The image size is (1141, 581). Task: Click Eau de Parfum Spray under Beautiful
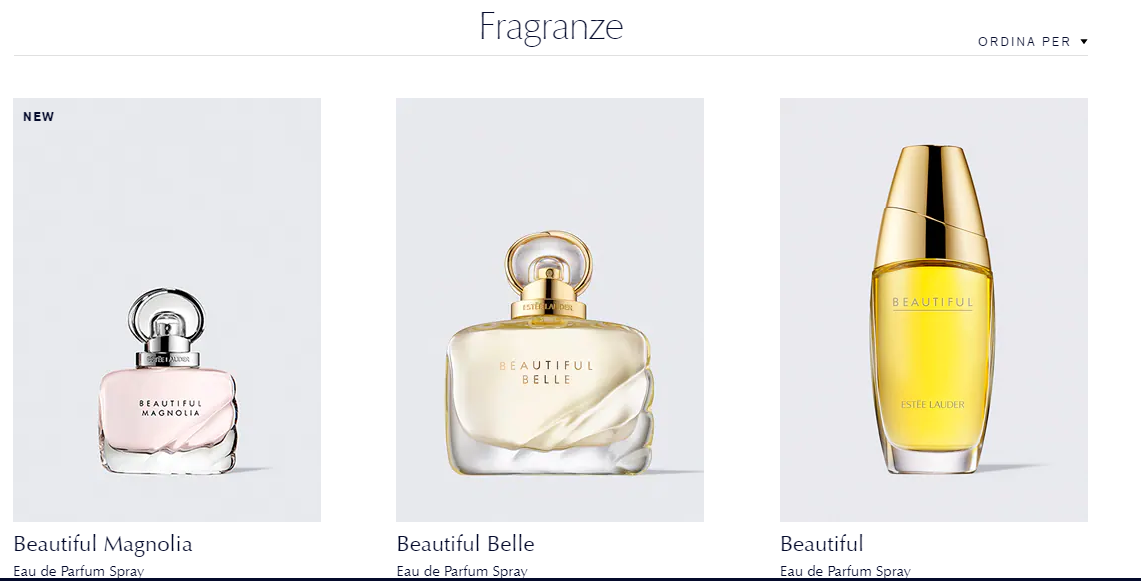click(x=846, y=572)
